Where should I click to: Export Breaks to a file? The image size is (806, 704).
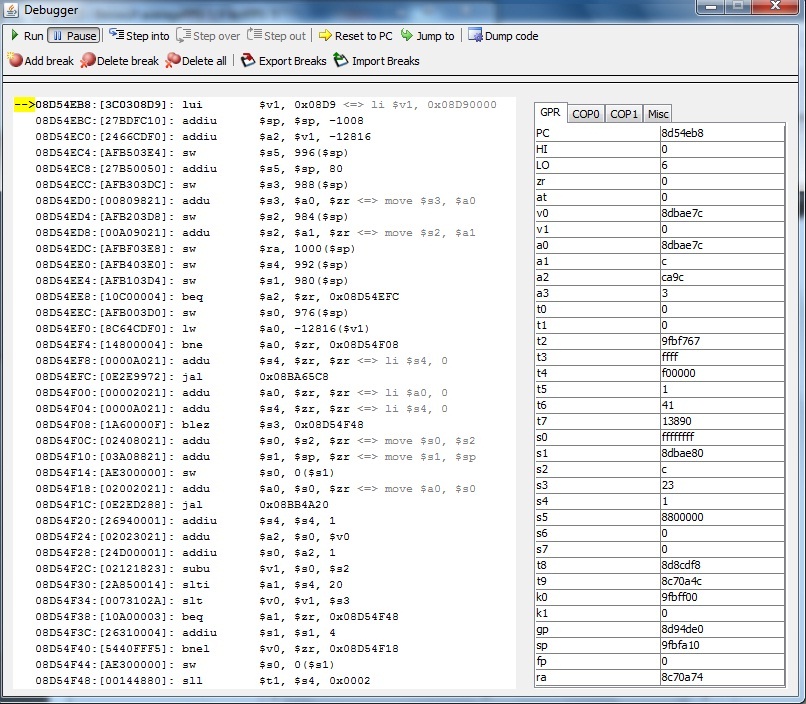point(284,61)
